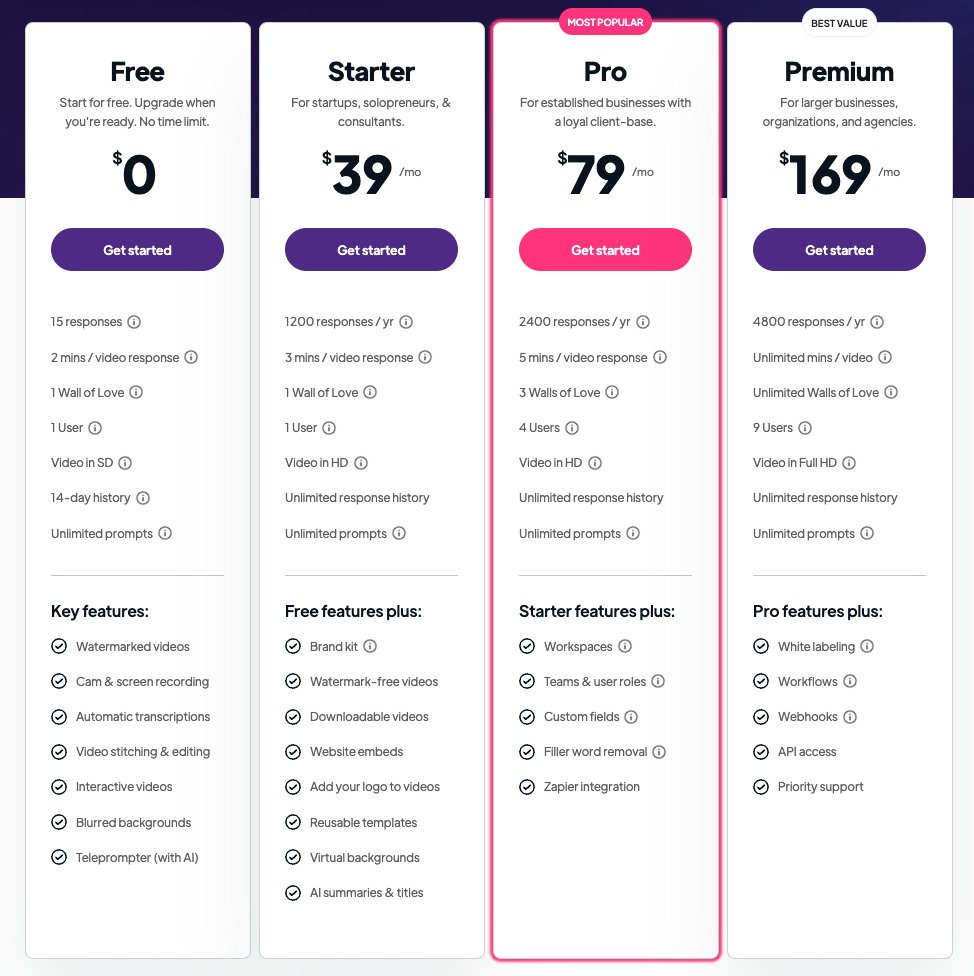
Task: Click Get started for Starter plan
Action: (371, 250)
